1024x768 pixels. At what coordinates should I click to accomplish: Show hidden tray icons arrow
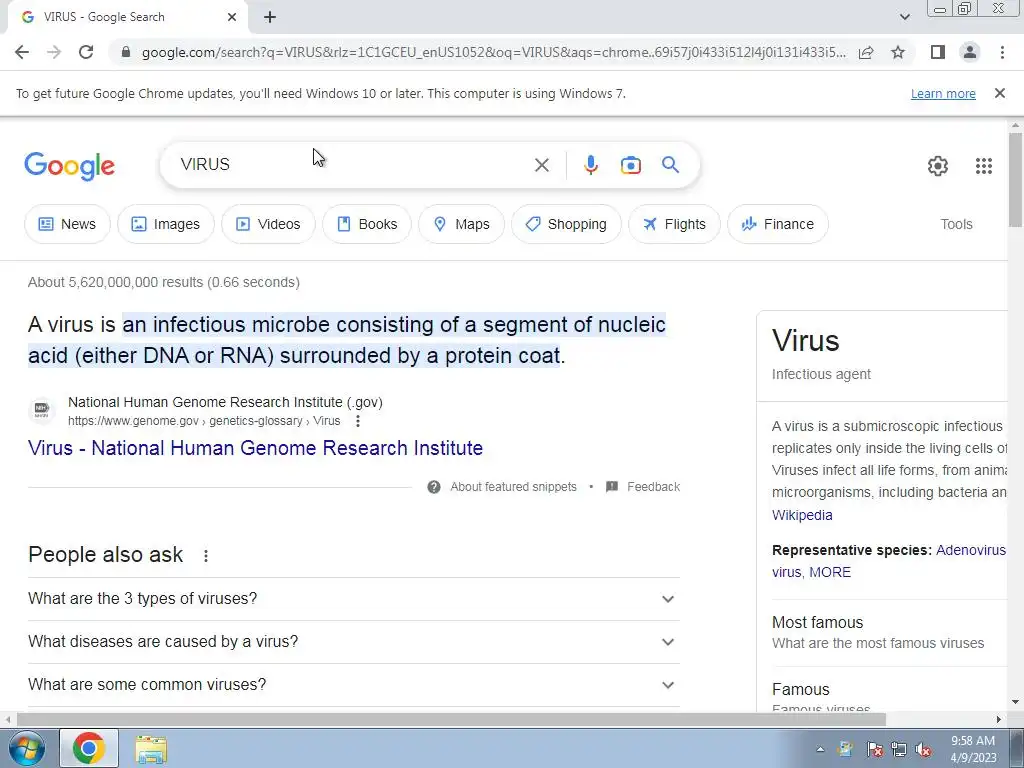click(x=820, y=750)
